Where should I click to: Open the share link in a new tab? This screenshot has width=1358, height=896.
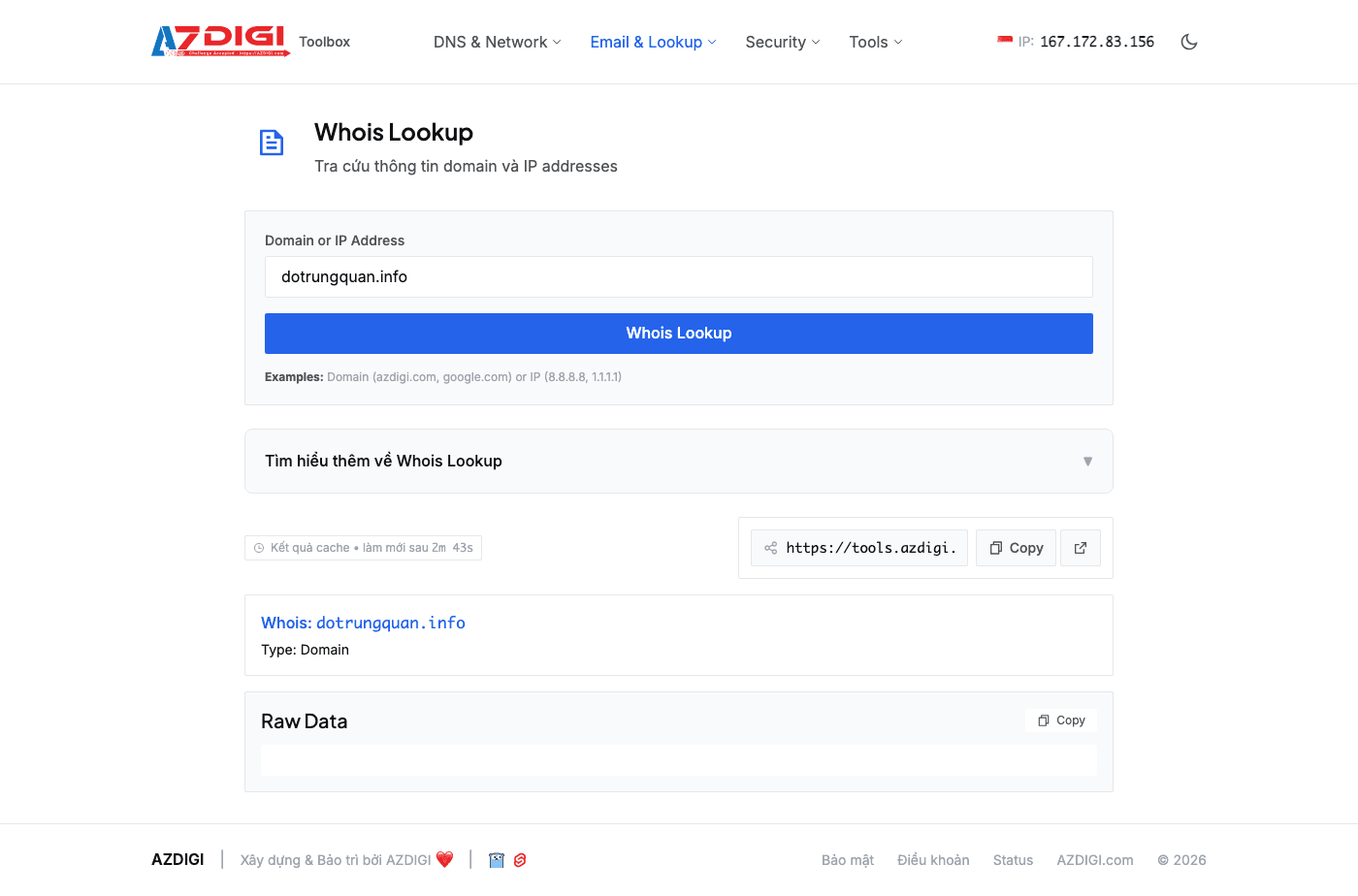(x=1081, y=548)
